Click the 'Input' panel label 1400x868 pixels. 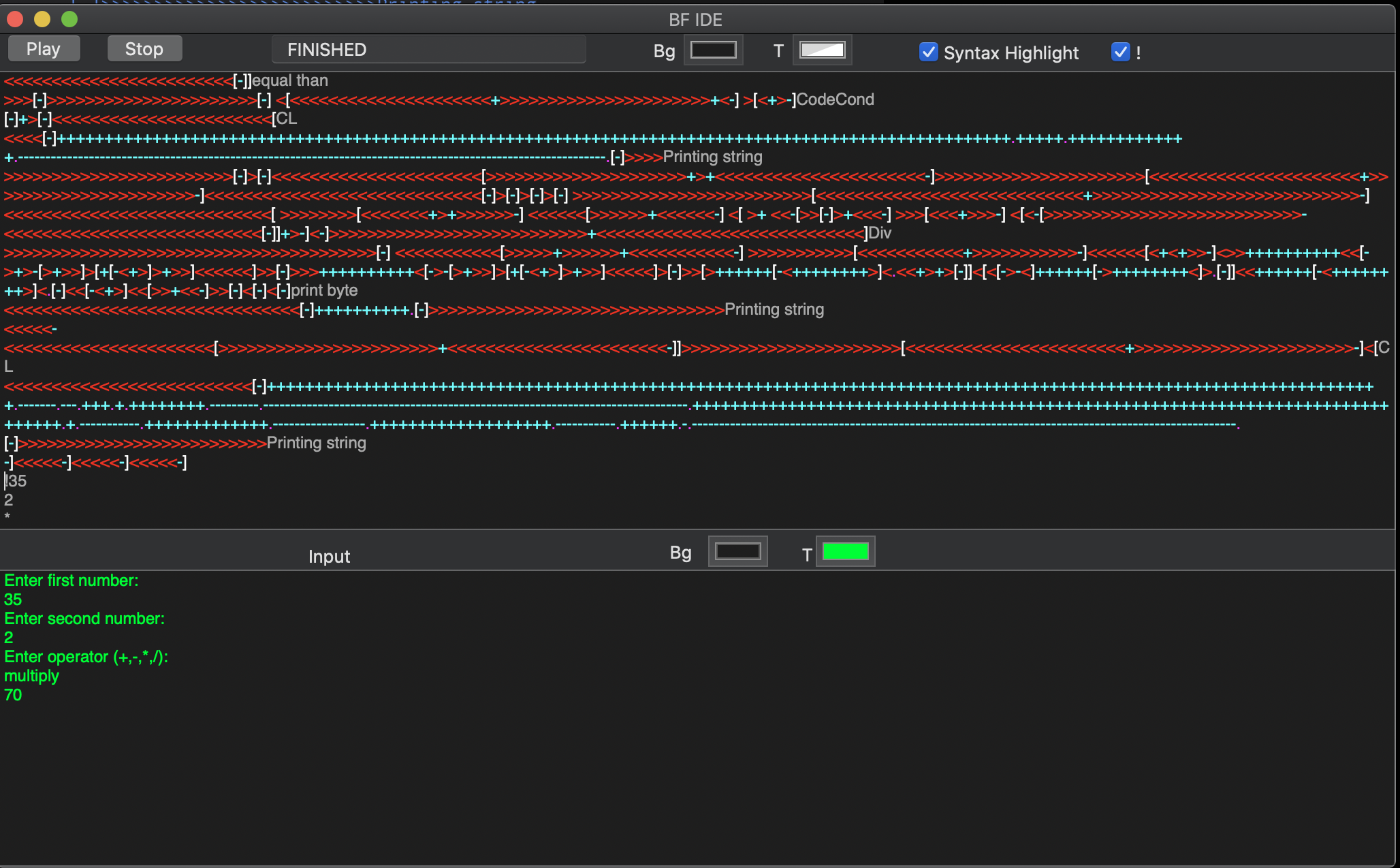coord(329,557)
